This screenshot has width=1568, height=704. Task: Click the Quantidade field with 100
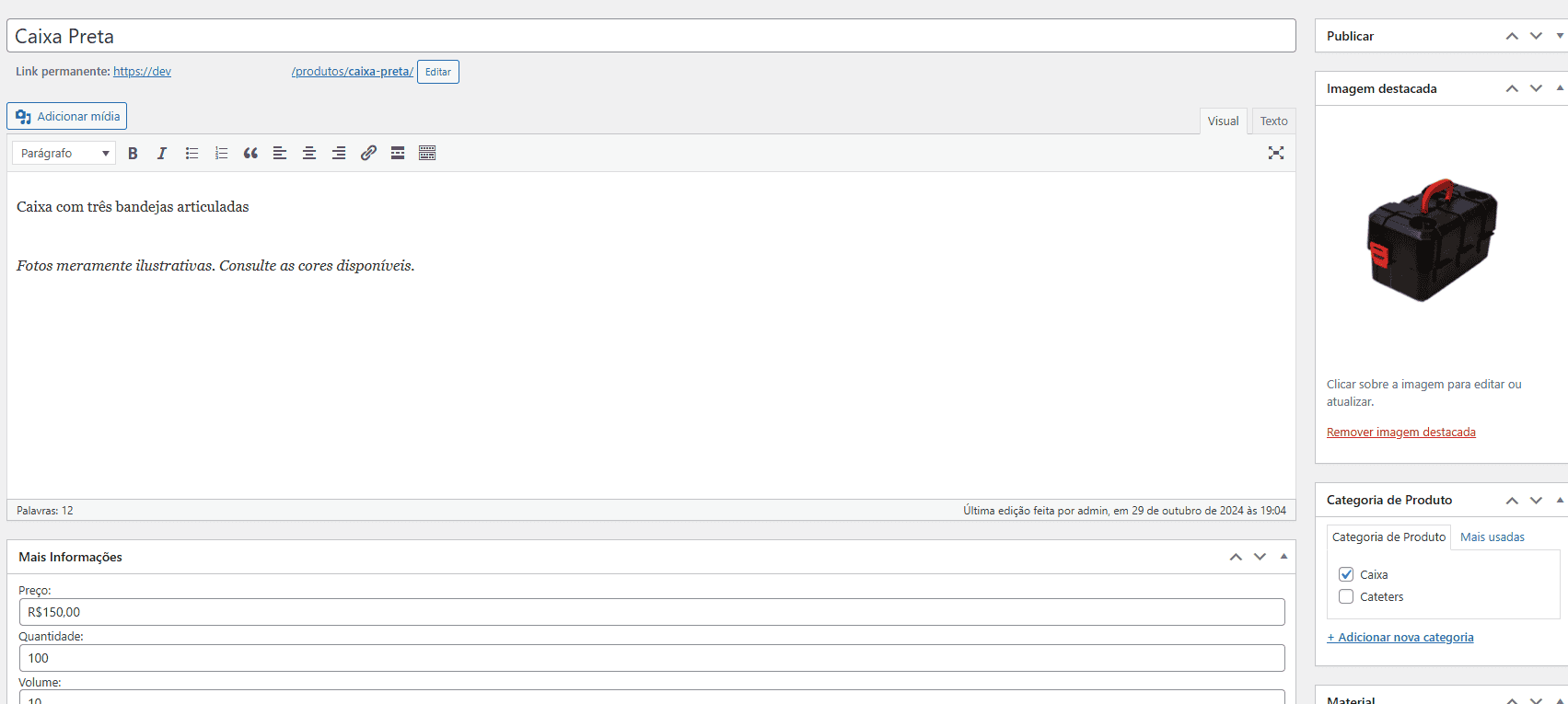pyautogui.click(x=652, y=658)
